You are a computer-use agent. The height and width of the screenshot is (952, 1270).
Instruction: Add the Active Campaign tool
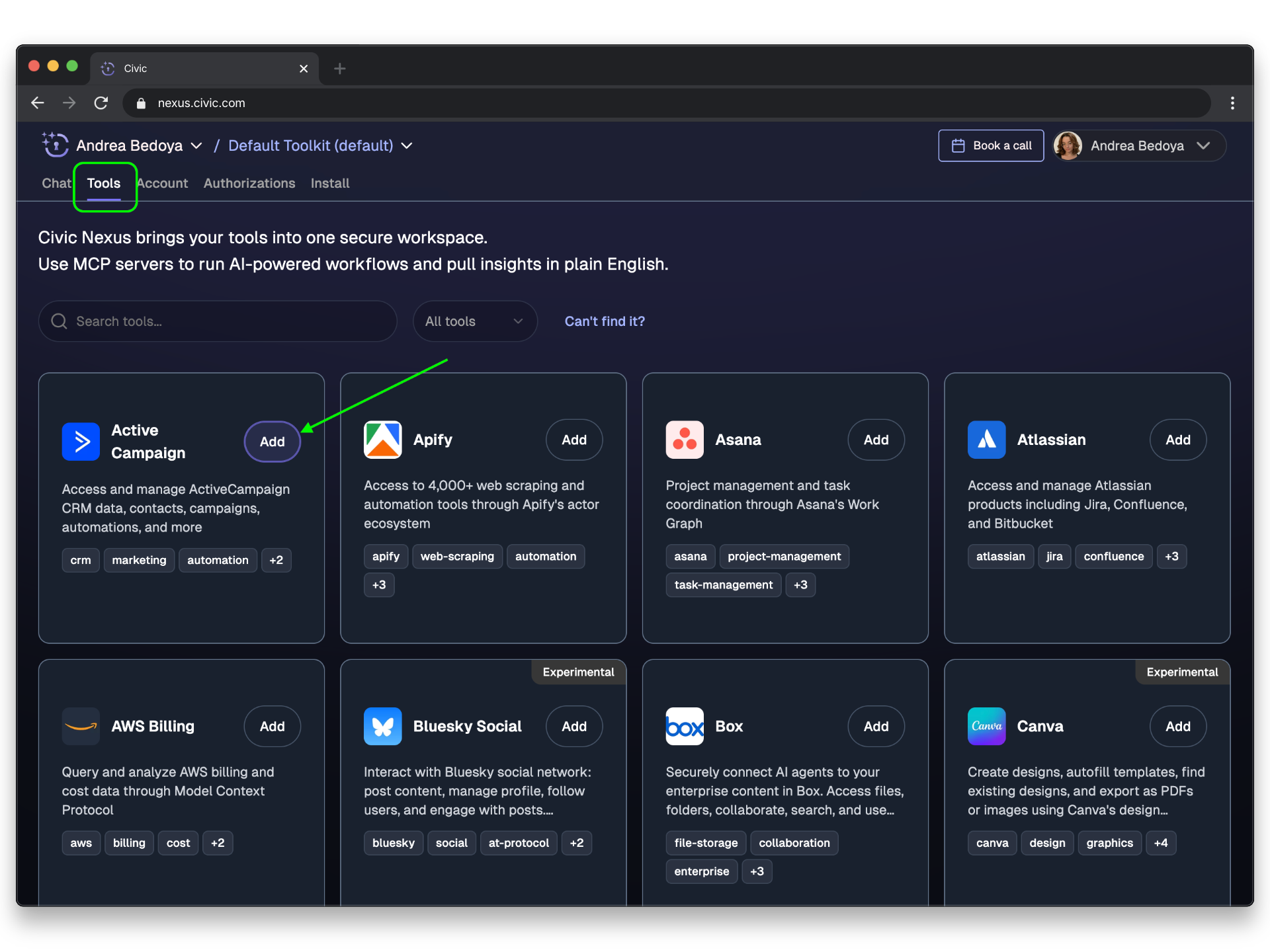tap(272, 442)
